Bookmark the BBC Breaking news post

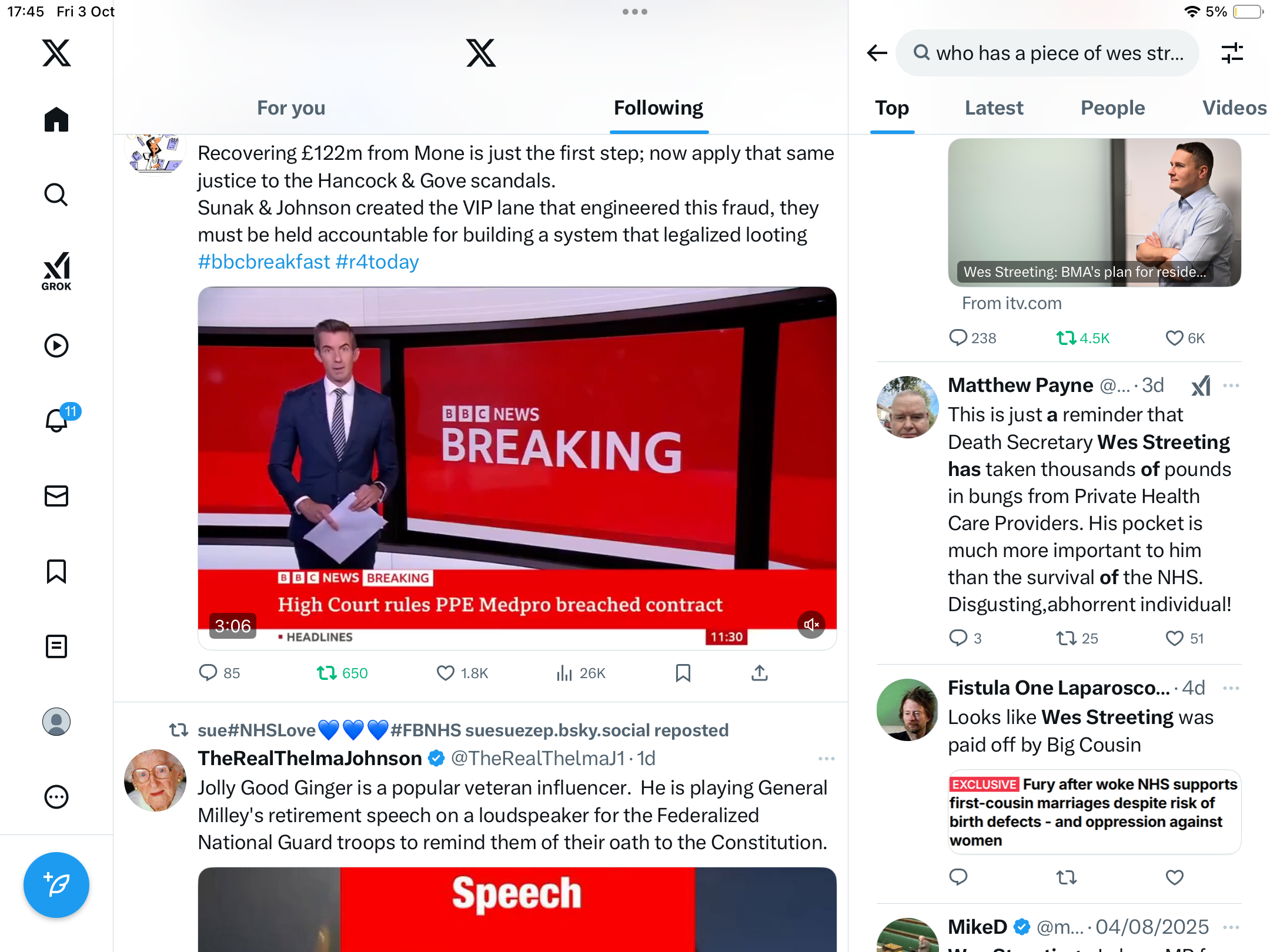683,673
